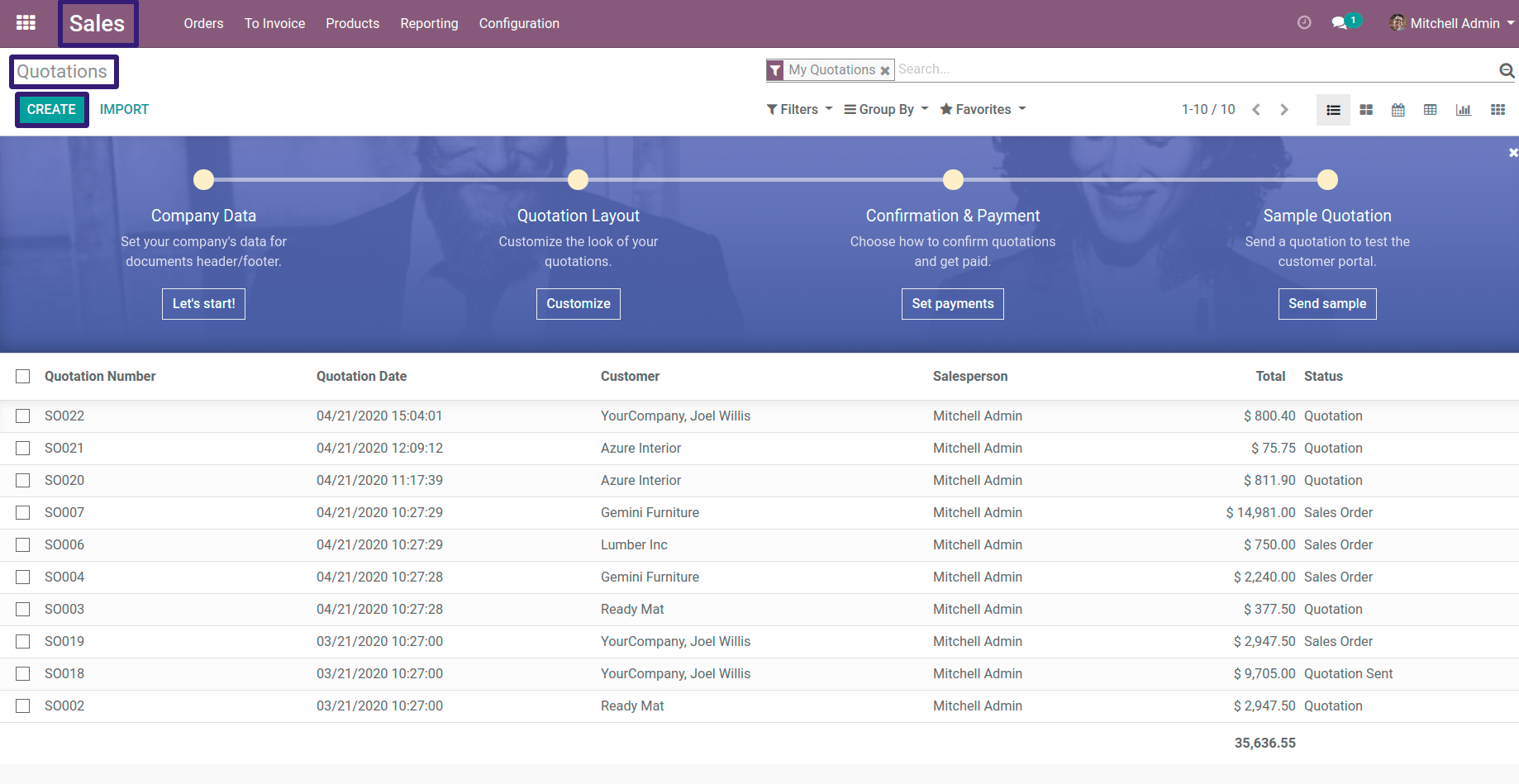Check the box for S0018

(x=23, y=674)
